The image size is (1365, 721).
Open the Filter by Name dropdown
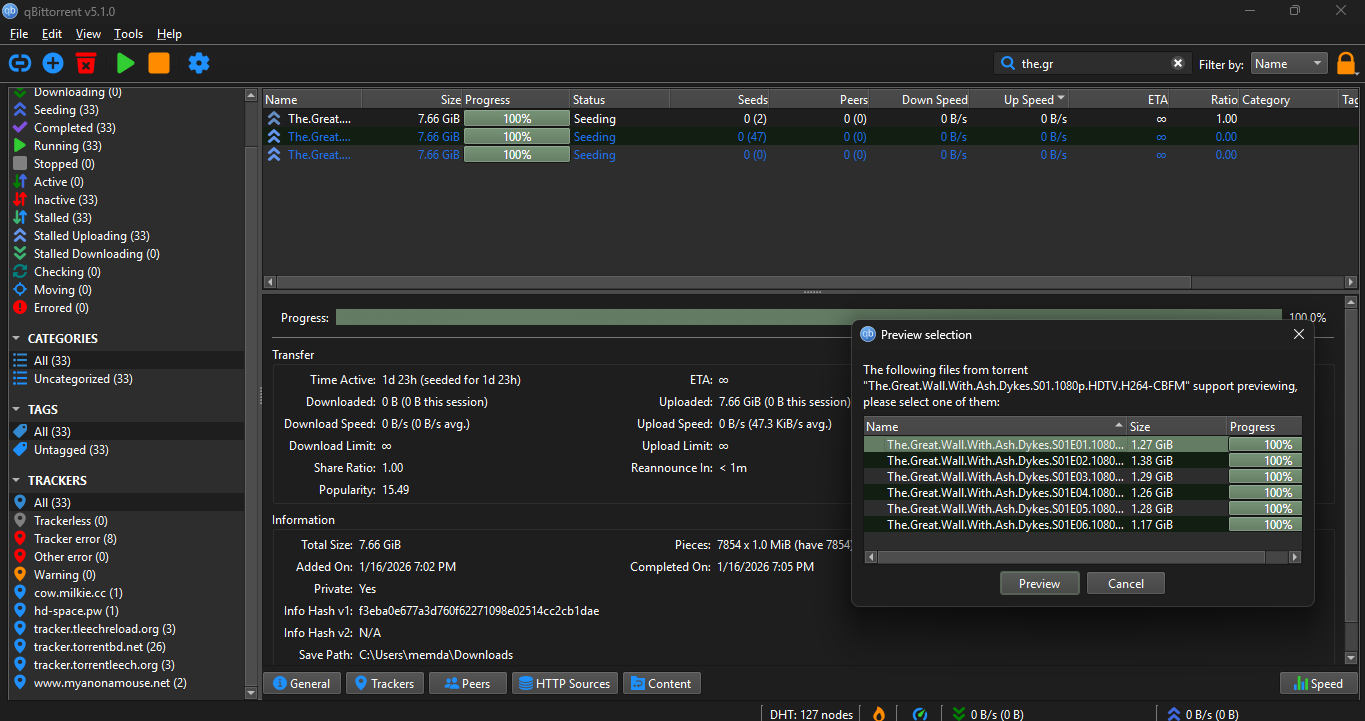pyautogui.click(x=1289, y=64)
